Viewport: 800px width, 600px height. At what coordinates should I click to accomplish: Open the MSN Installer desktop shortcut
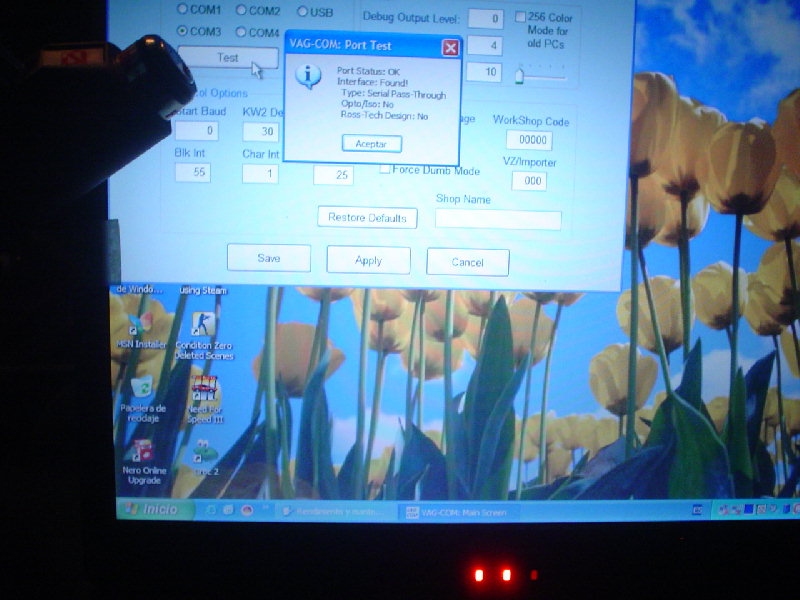pos(141,330)
